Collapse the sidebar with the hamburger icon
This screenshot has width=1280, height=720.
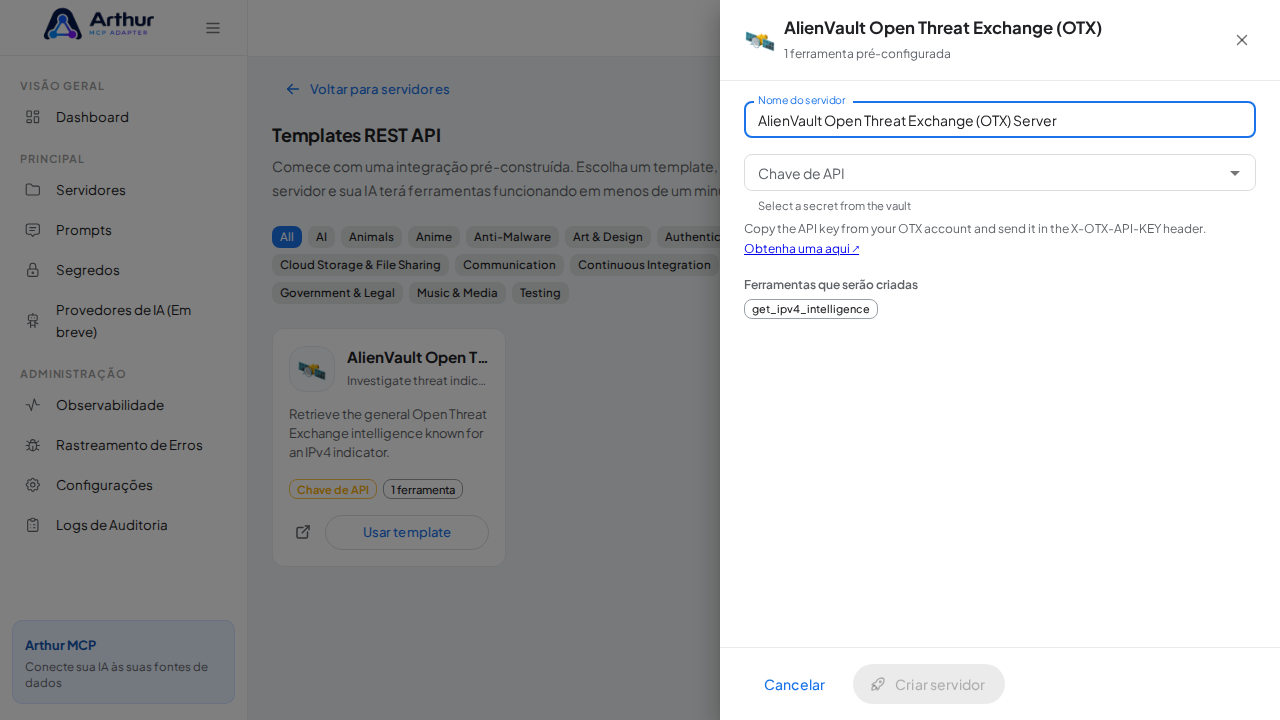213,28
